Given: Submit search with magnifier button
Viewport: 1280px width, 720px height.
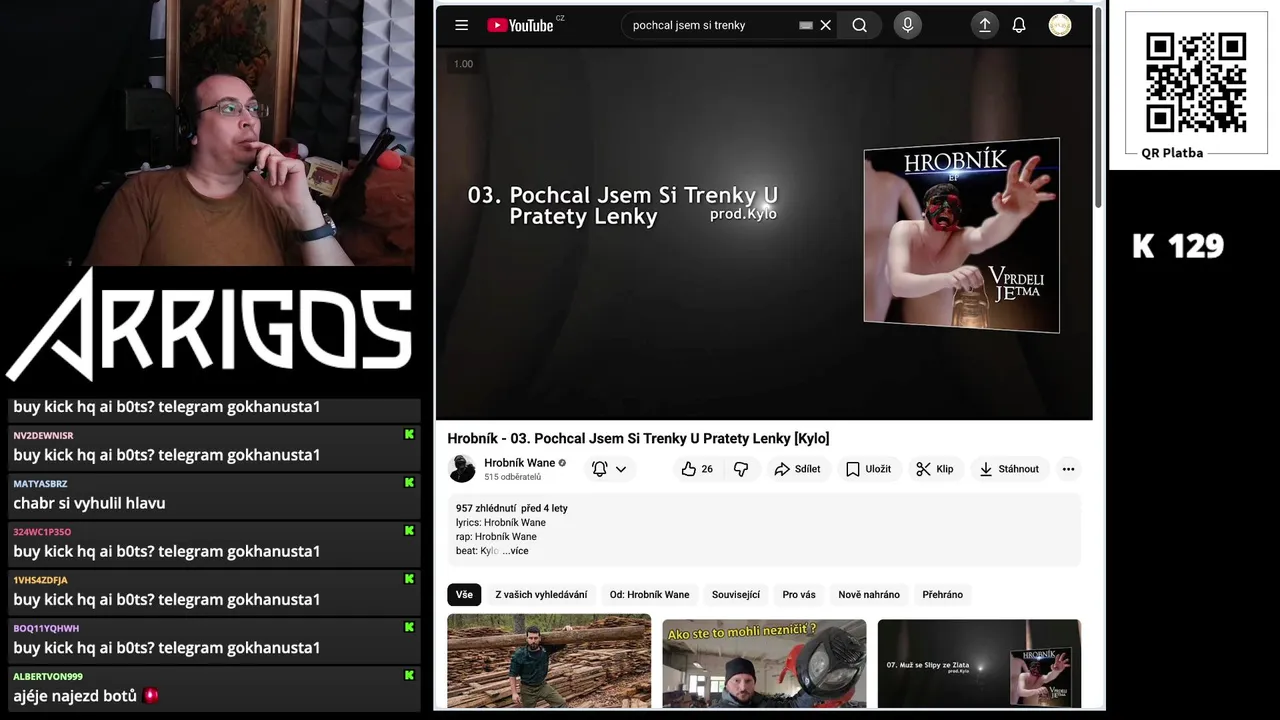Looking at the screenshot, I should [x=859, y=25].
